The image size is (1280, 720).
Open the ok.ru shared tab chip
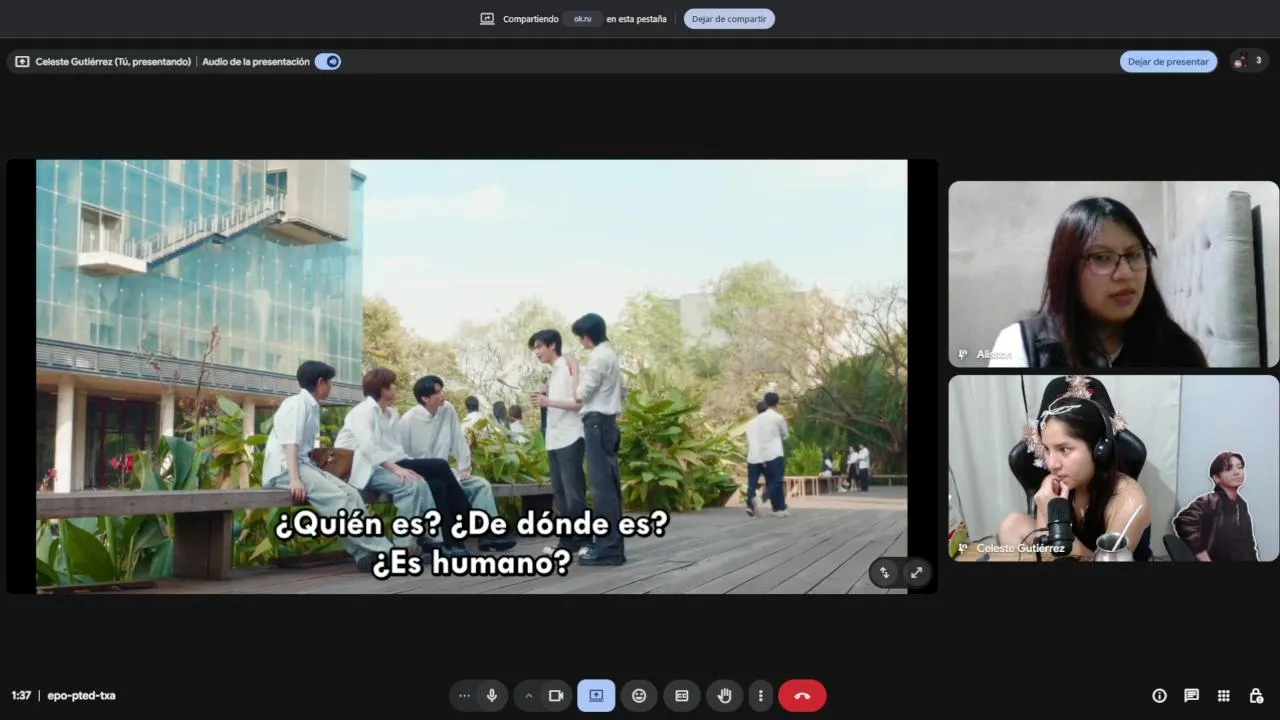(582, 19)
